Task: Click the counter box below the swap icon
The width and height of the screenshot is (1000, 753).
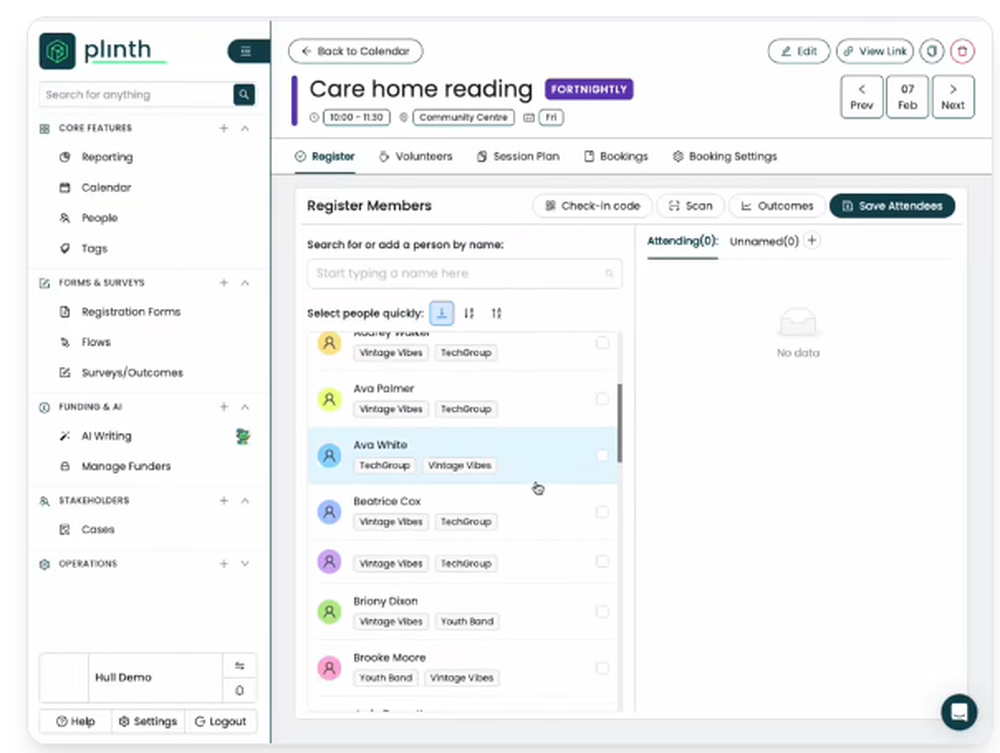Action: coord(240,691)
